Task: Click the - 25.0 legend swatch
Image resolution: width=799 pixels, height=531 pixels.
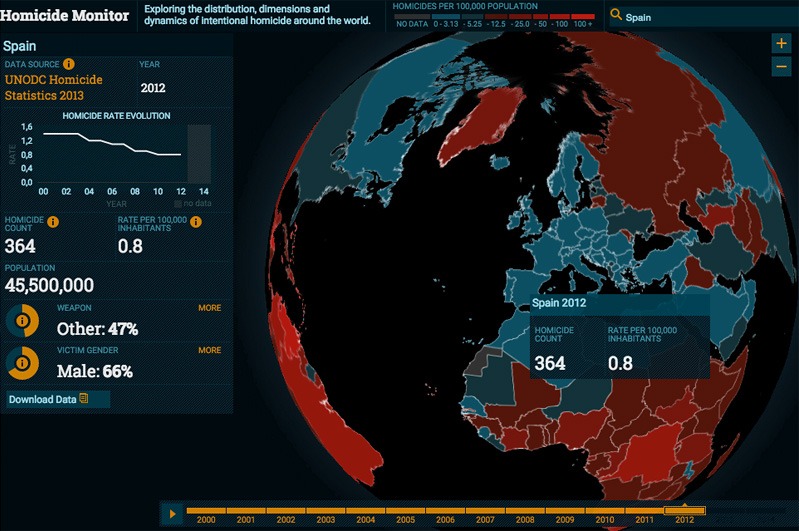Action: pyautogui.click(x=520, y=17)
